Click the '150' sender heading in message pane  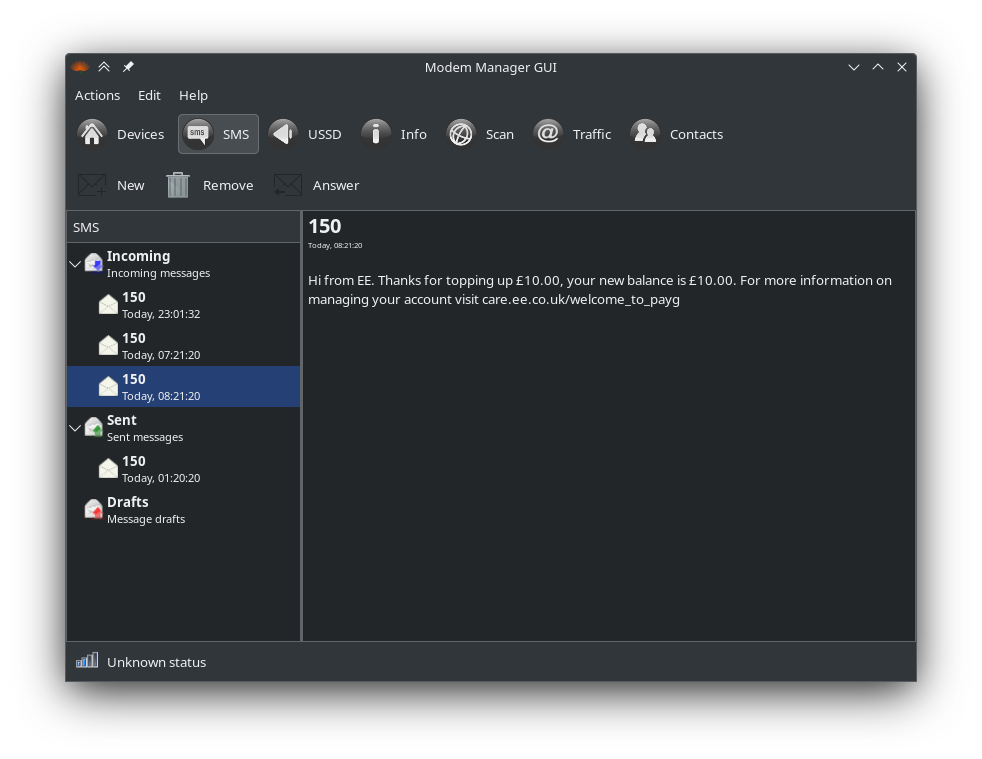[x=324, y=226]
